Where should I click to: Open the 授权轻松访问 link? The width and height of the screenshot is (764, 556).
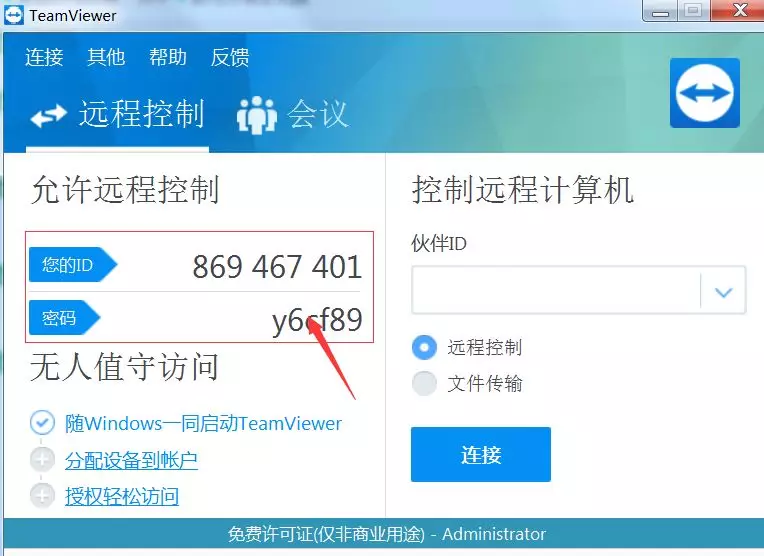pos(122,497)
